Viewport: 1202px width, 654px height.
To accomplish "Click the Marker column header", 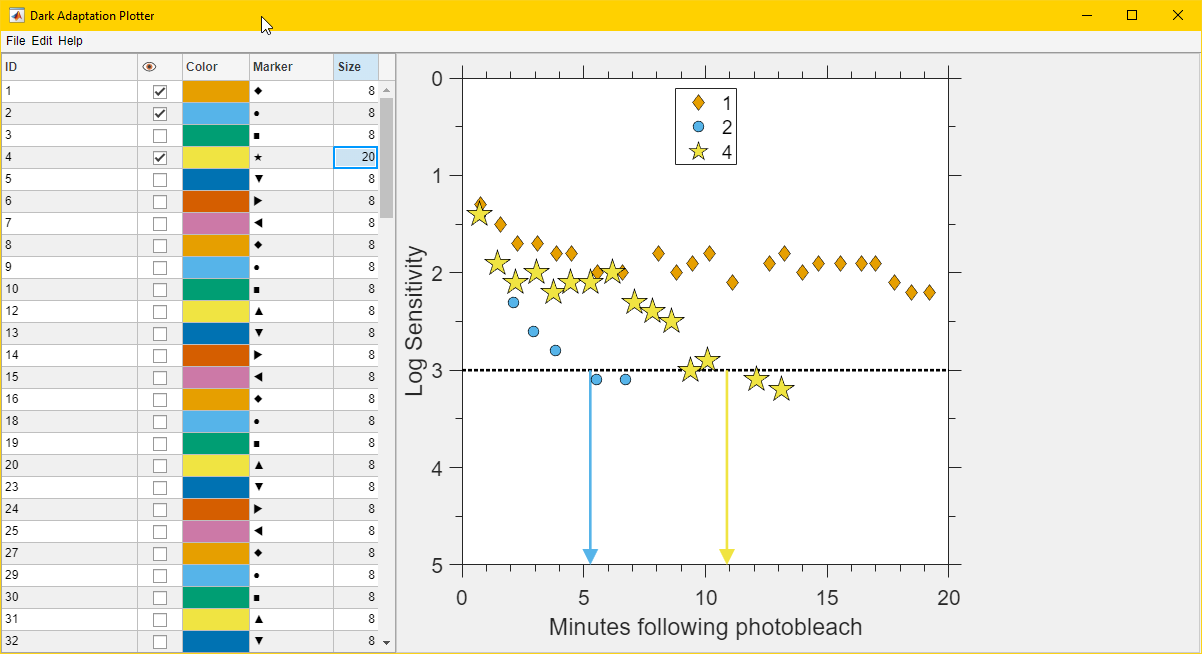I will click(291, 67).
